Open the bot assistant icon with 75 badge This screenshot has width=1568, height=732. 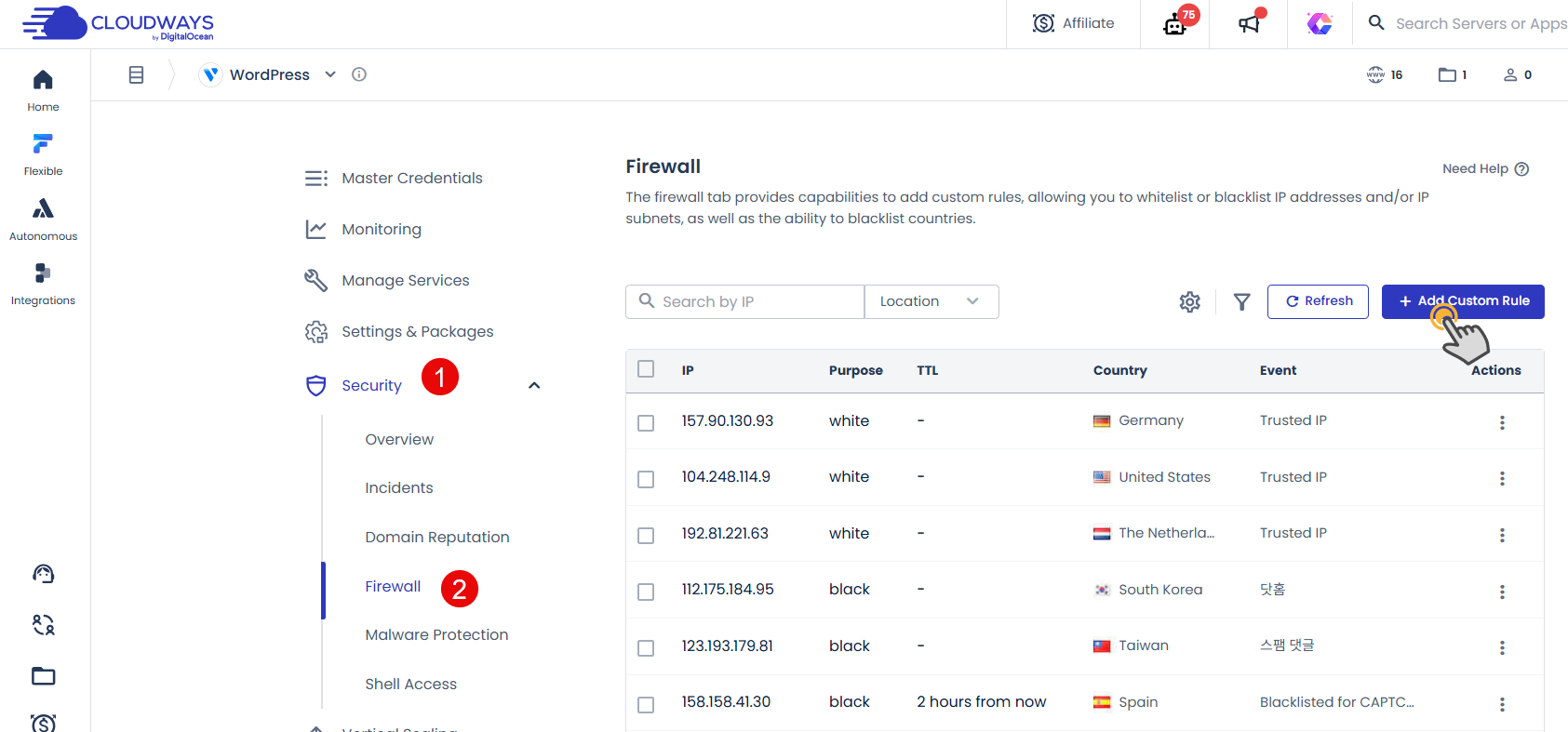(1175, 23)
